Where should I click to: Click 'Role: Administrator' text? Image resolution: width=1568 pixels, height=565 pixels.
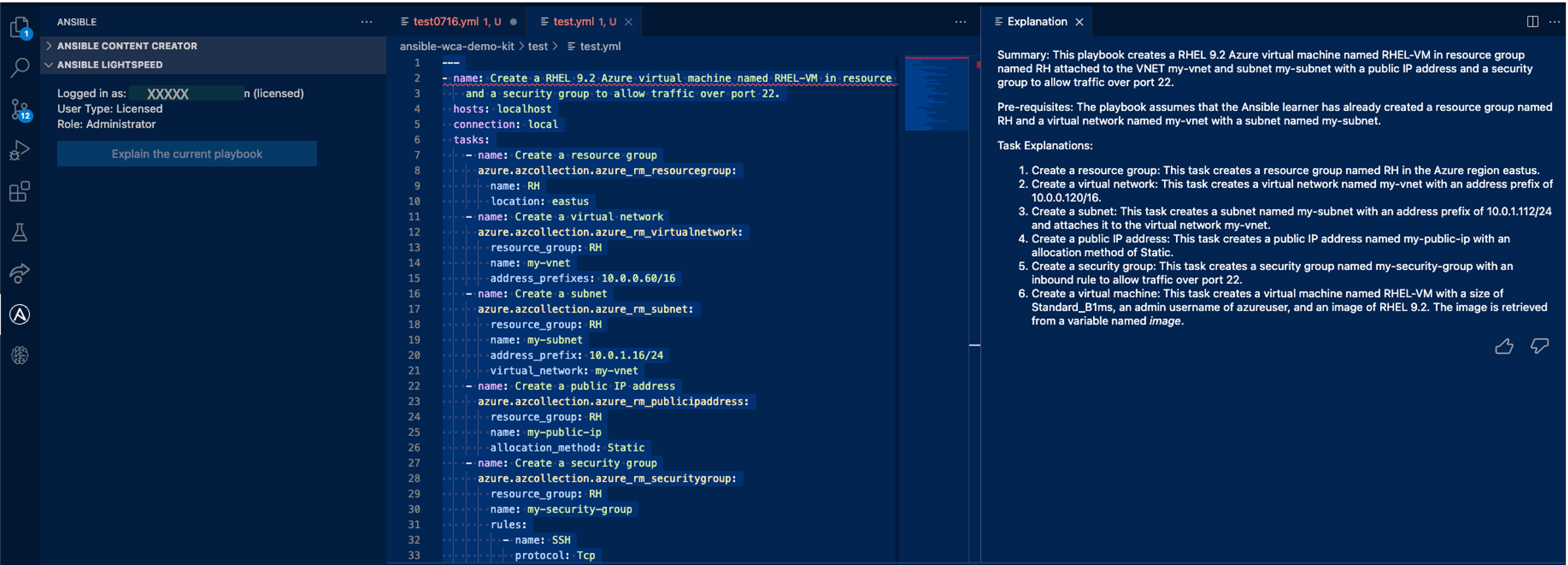click(x=107, y=124)
